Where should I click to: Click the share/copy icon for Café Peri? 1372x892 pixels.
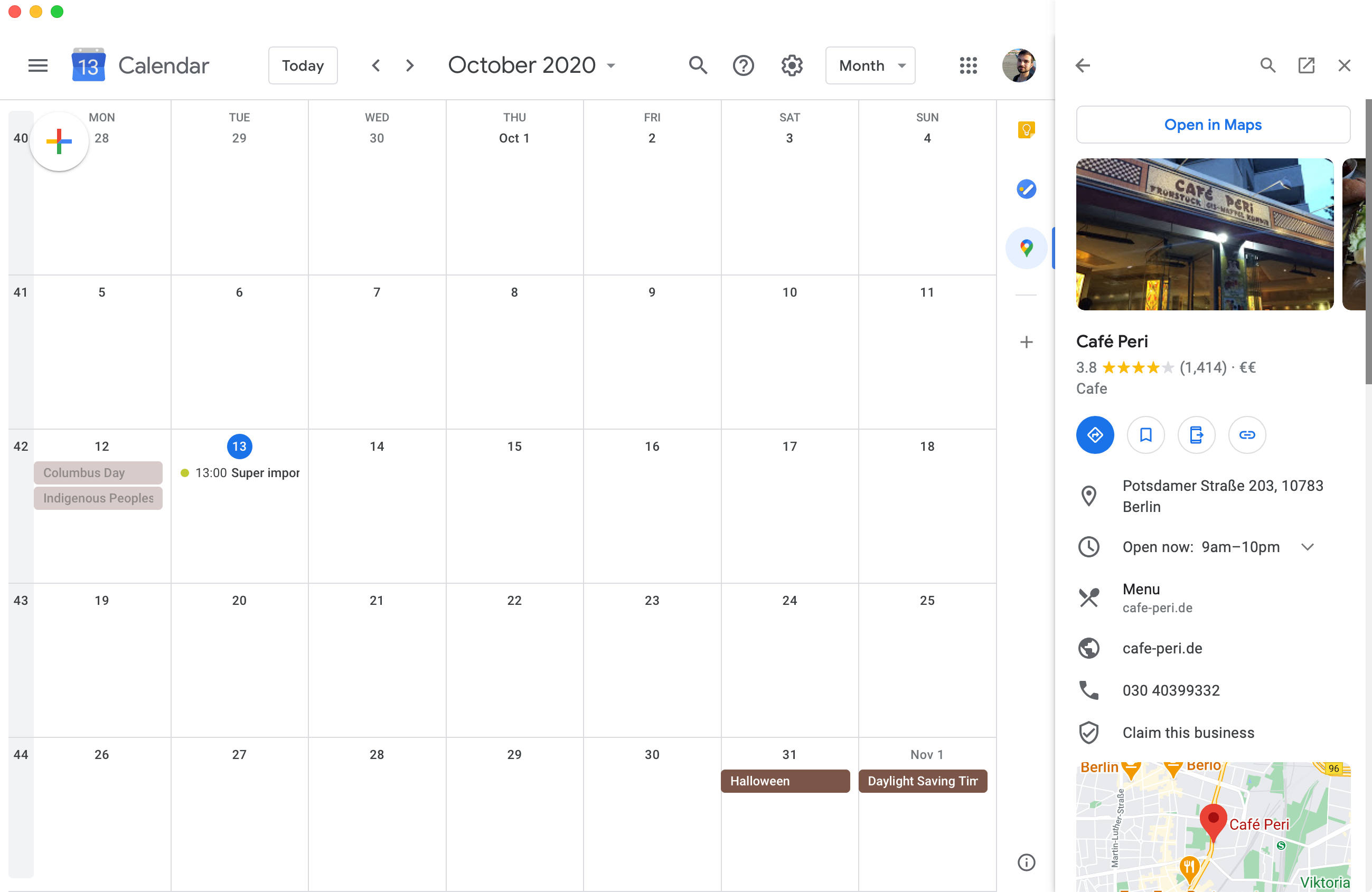1247,434
